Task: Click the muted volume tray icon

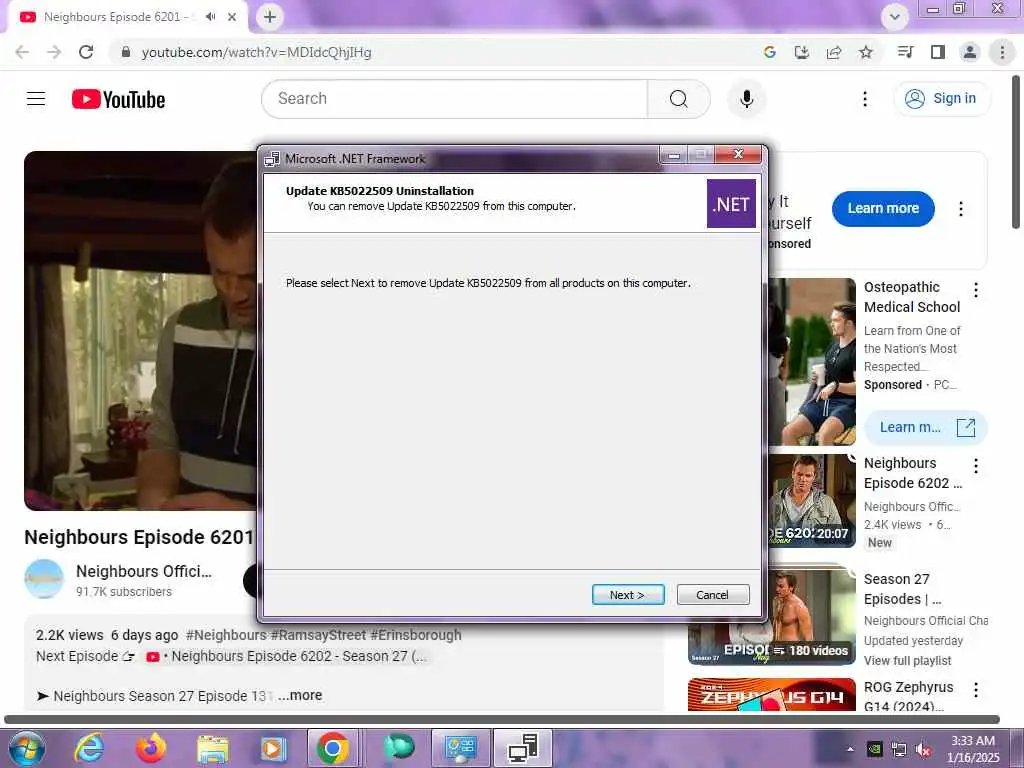Action: click(x=923, y=750)
